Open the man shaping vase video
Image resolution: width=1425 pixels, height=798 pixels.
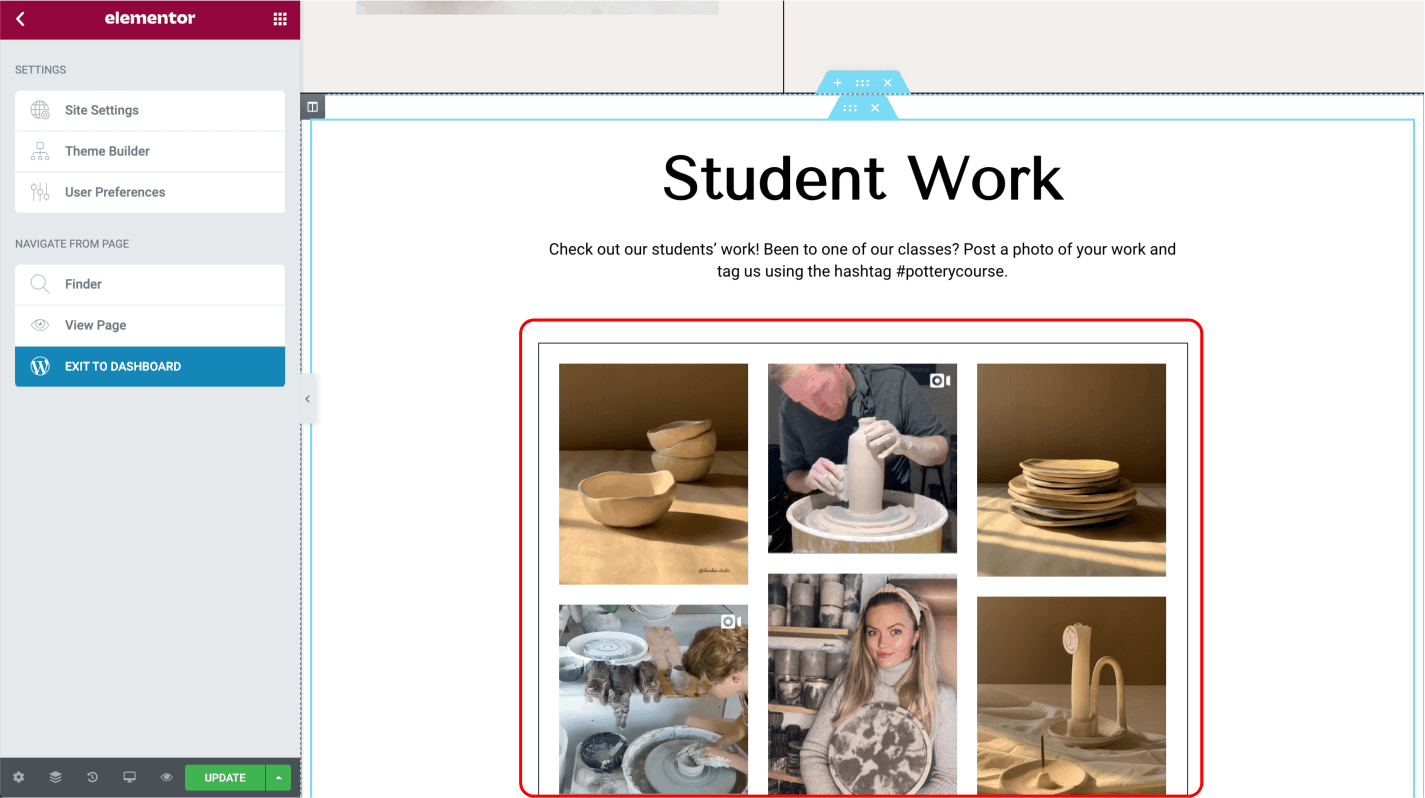[x=862, y=458]
